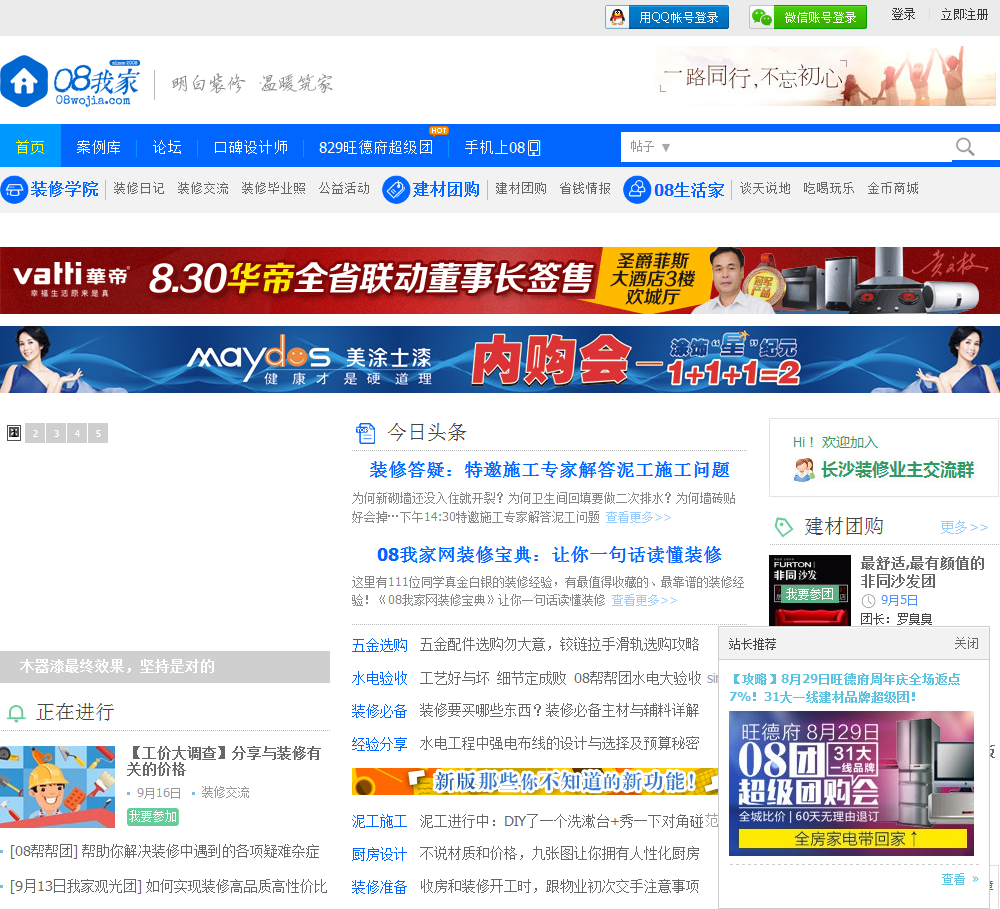Click the 五金选购 category link

pyautogui.click(x=379, y=646)
